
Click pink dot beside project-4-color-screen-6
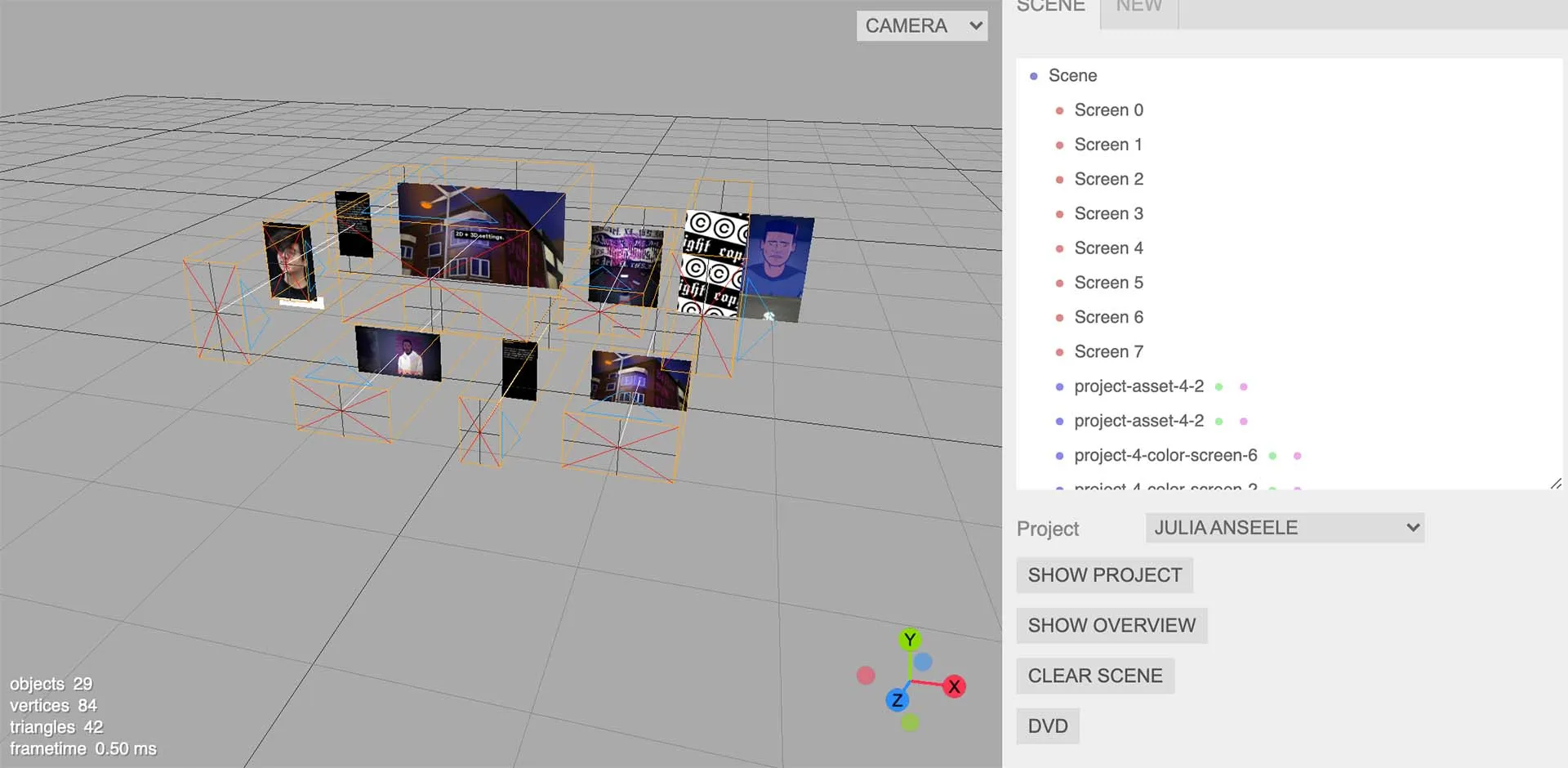1297,456
